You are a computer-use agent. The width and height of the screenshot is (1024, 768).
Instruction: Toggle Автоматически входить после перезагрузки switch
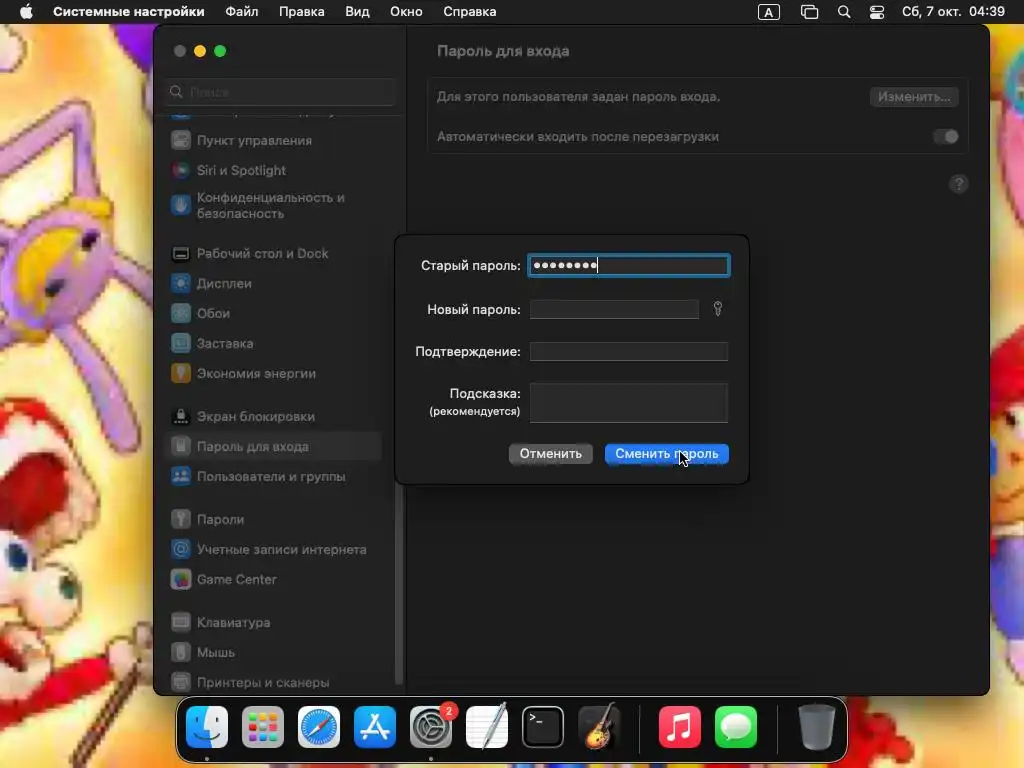click(x=945, y=136)
